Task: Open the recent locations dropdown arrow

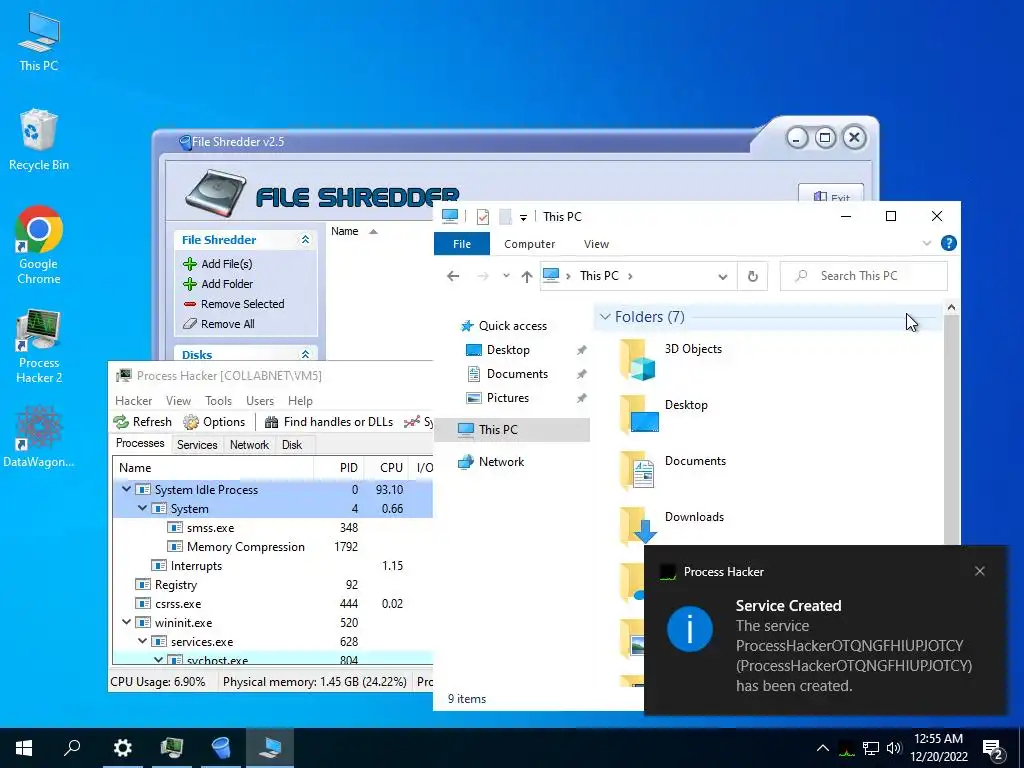Action: (506, 276)
